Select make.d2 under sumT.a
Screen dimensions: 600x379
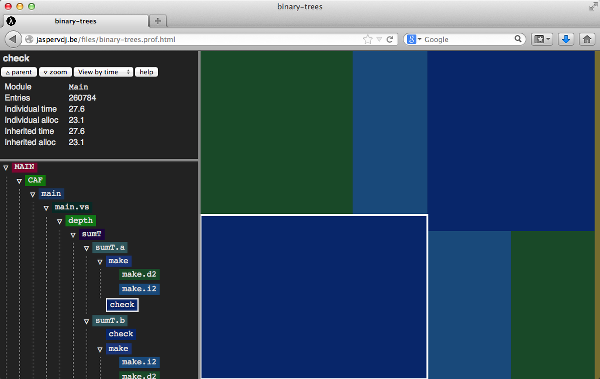(x=139, y=274)
